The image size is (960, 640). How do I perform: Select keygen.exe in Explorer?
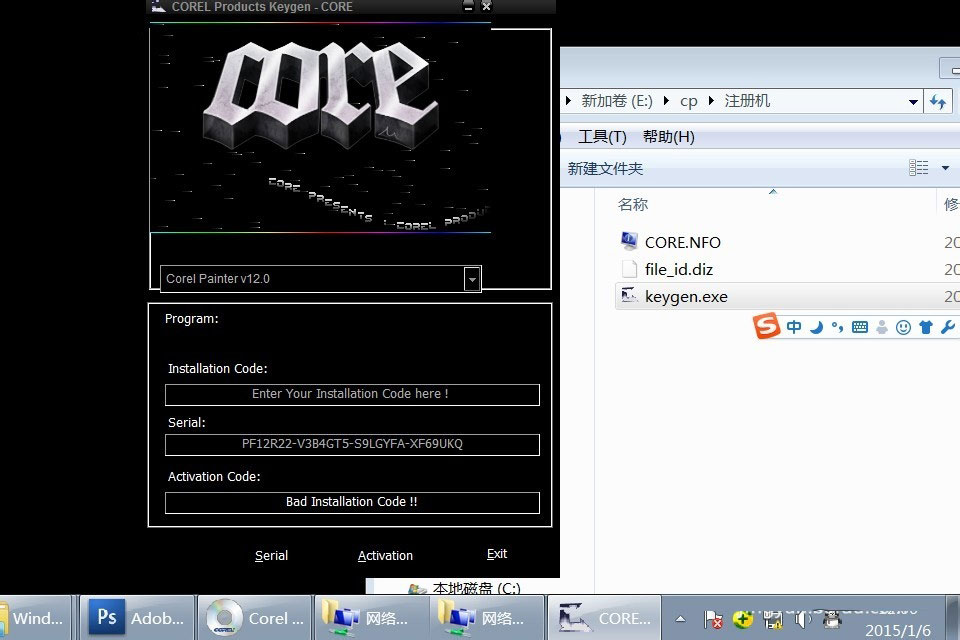coord(686,296)
